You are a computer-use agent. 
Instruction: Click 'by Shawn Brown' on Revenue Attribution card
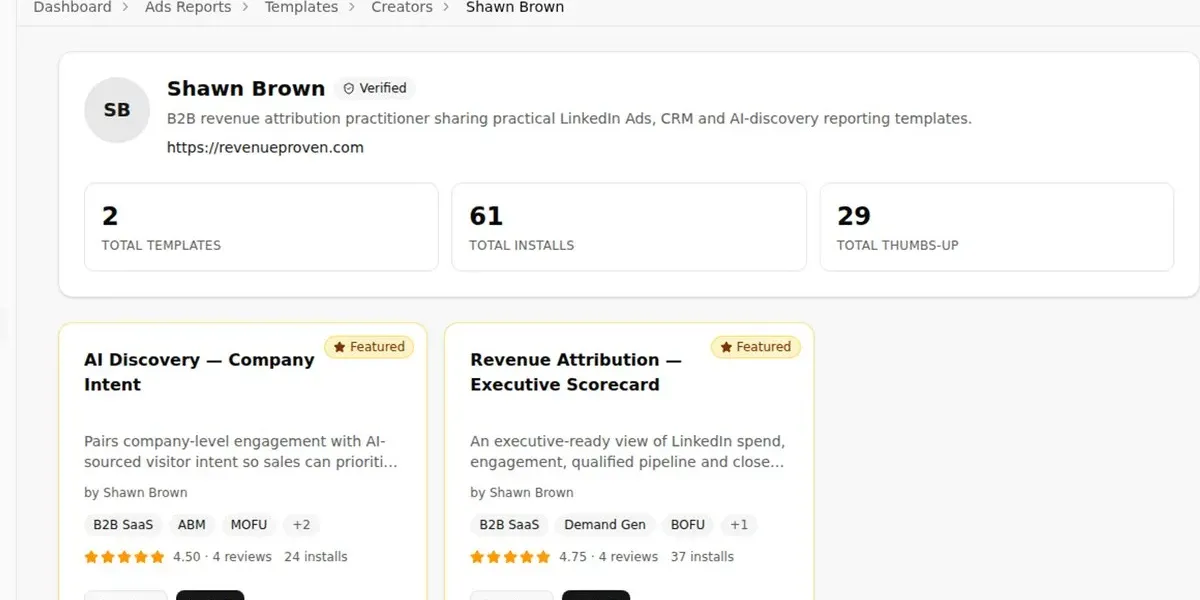point(522,492)
